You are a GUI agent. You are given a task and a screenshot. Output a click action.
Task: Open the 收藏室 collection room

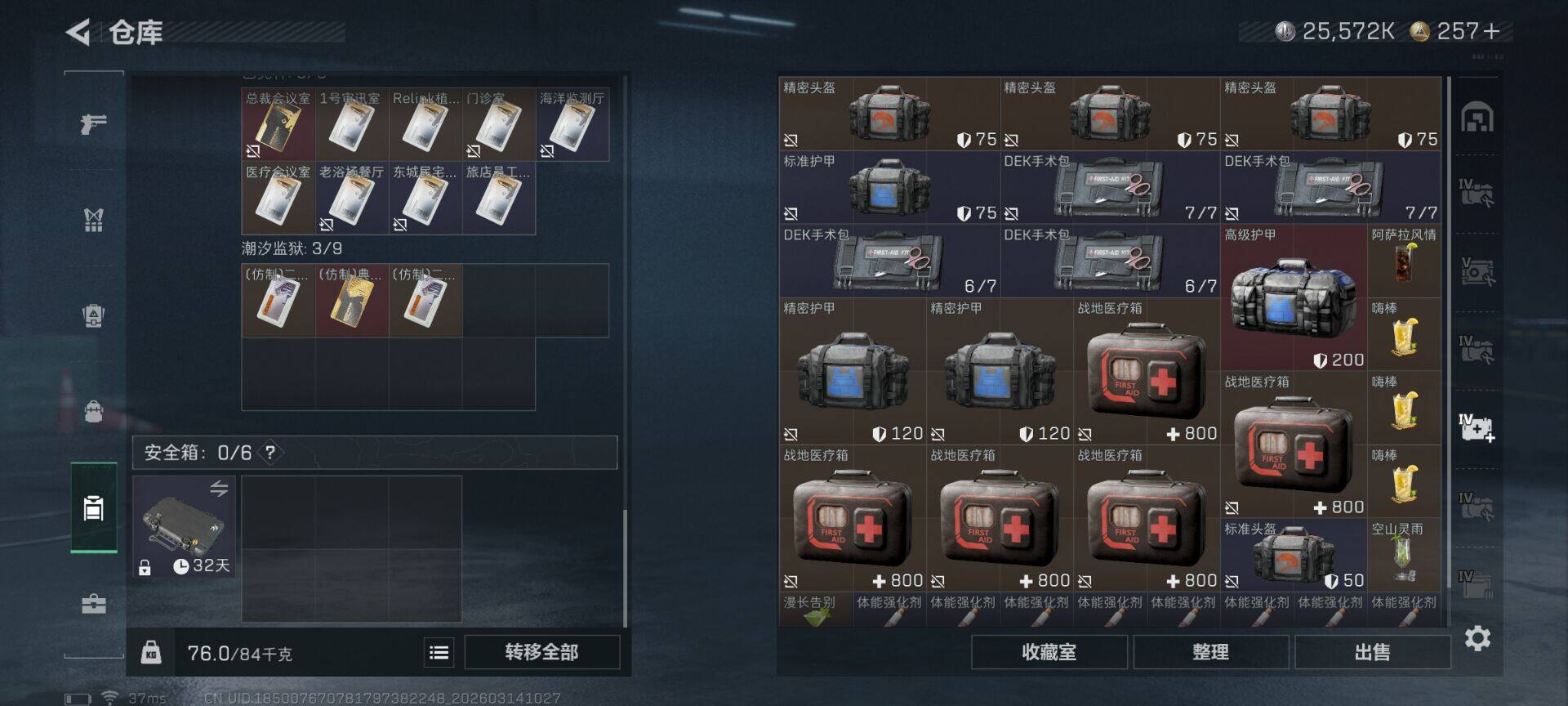click(1049, 652)
